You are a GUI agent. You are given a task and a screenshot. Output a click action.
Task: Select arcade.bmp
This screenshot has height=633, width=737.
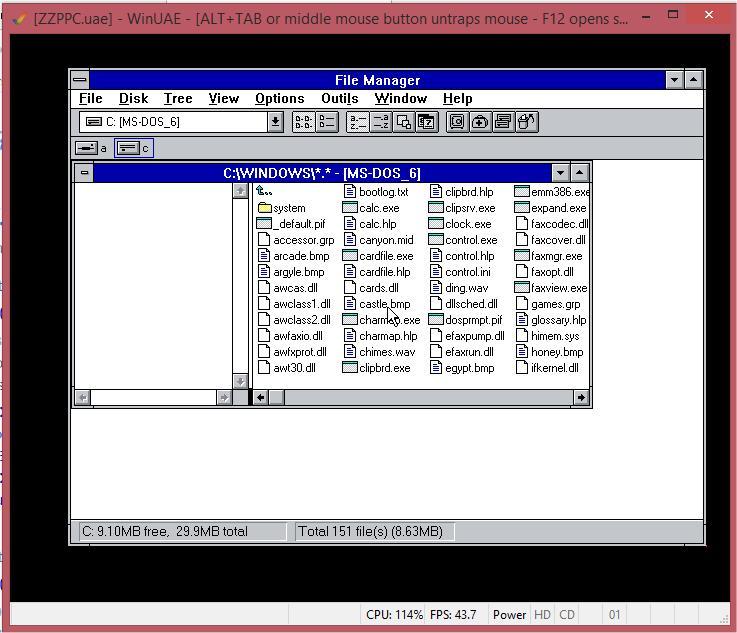point(294,256)
